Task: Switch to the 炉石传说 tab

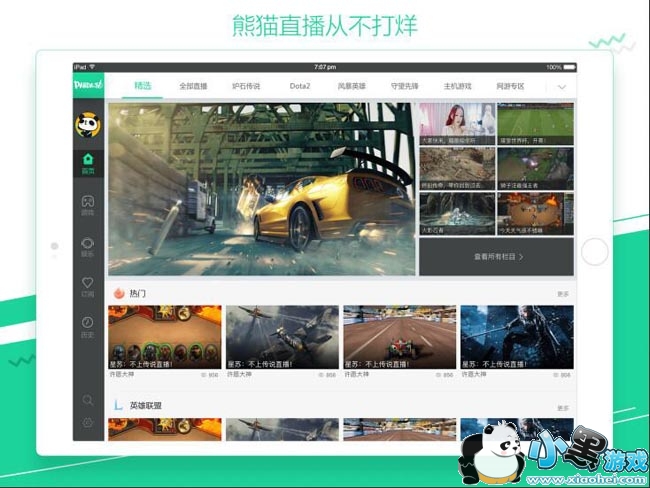Action: pos(246,86)
